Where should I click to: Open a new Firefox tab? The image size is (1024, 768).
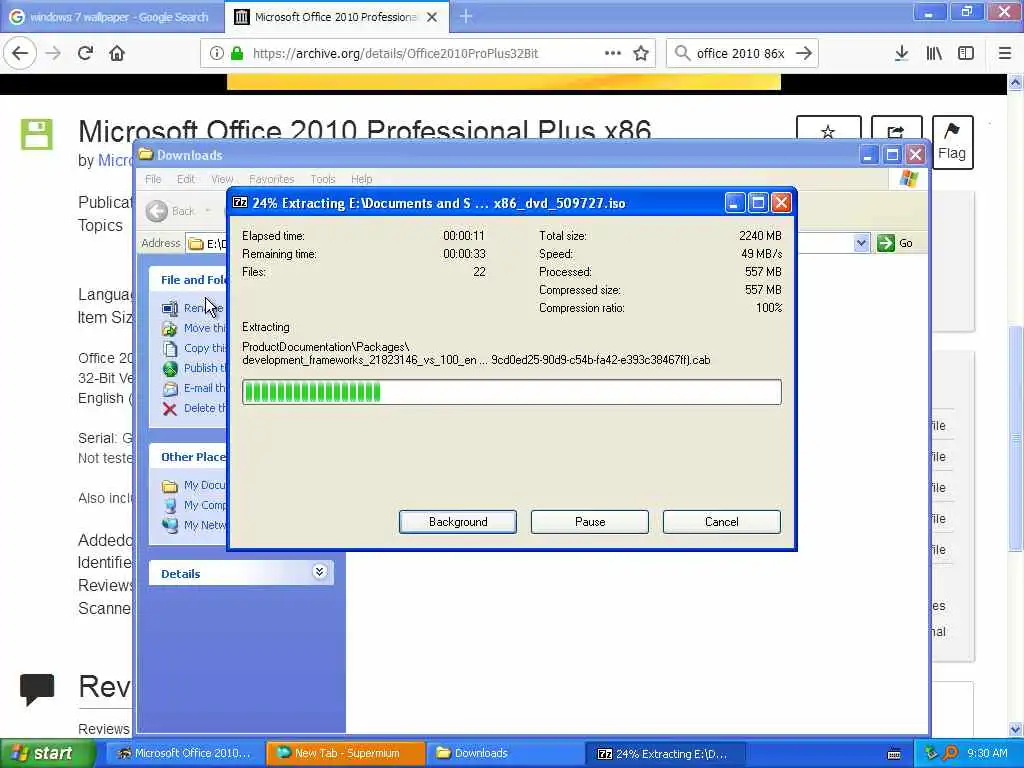click(x=466, y=17)
